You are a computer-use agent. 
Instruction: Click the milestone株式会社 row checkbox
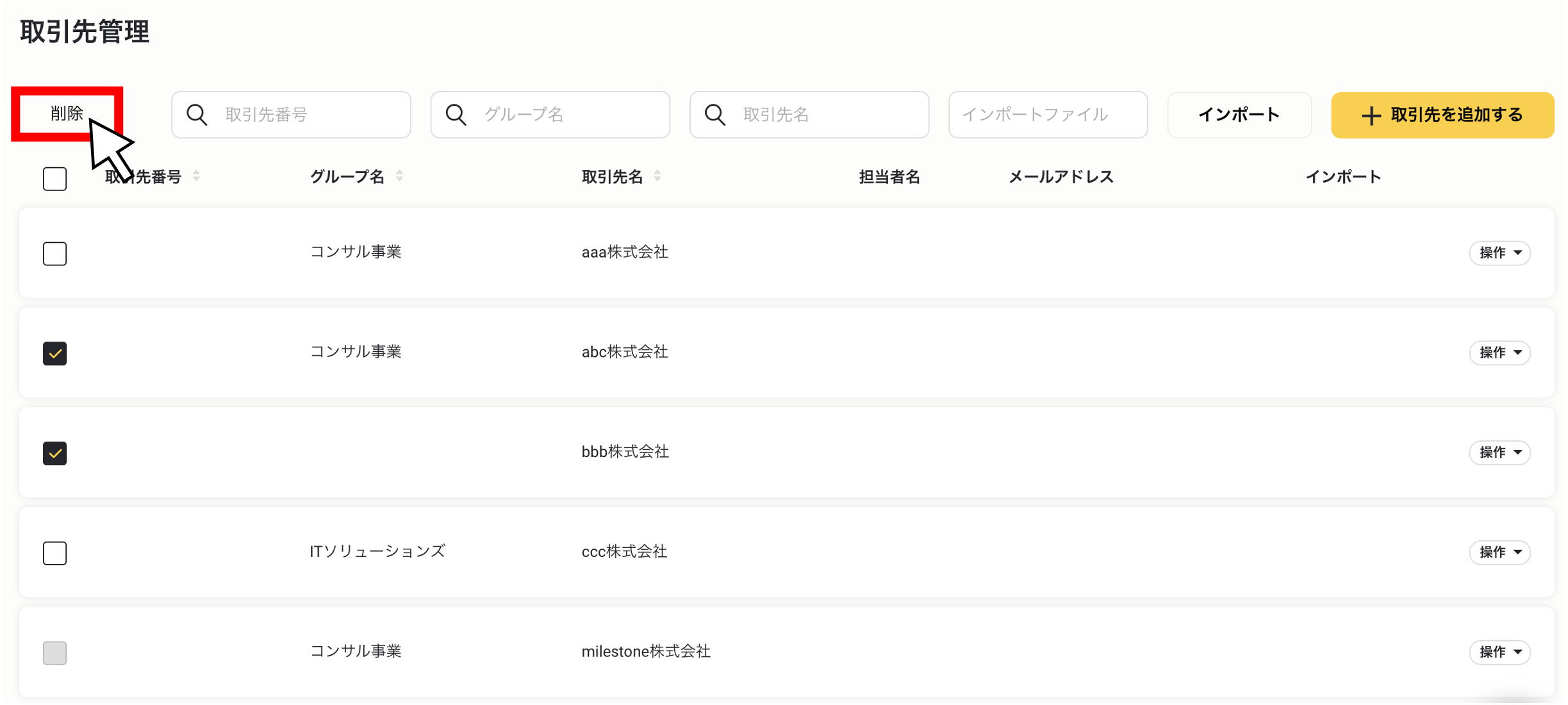tap(54, 652)
